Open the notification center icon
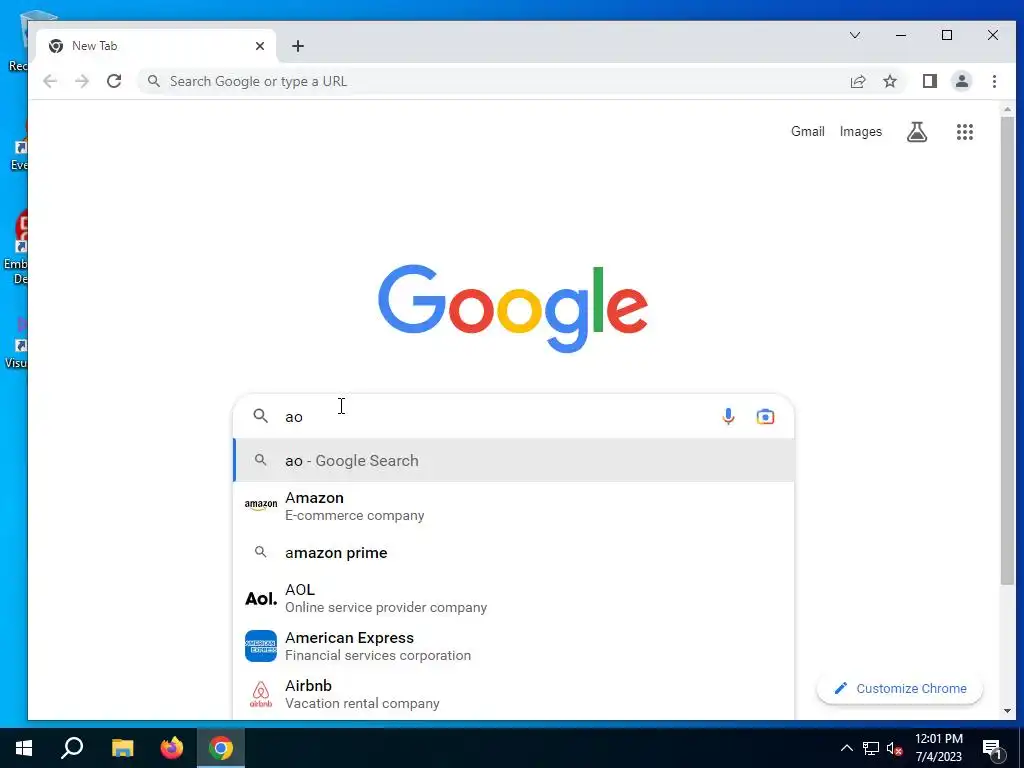Image resolution: width=1024 pixels, height=768 pixels. click(992, 748)
